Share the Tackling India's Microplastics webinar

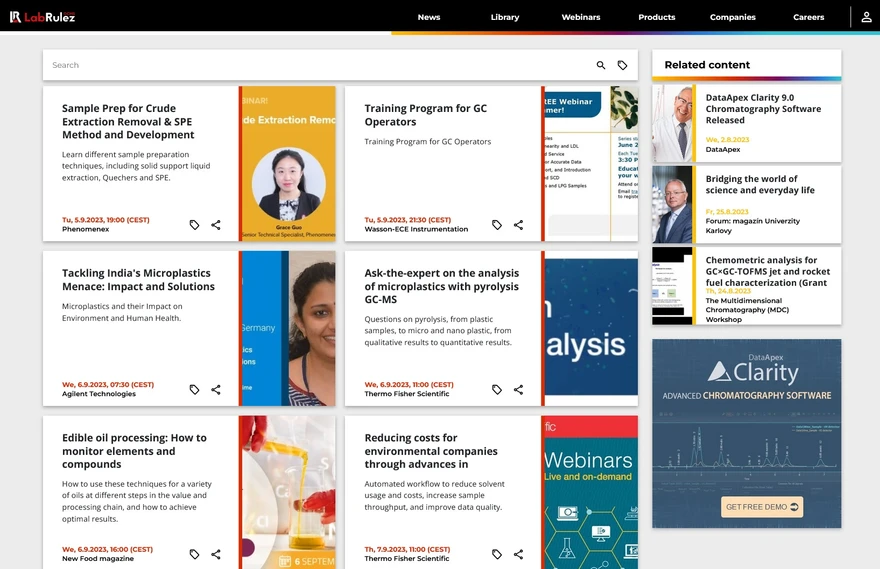216,389
